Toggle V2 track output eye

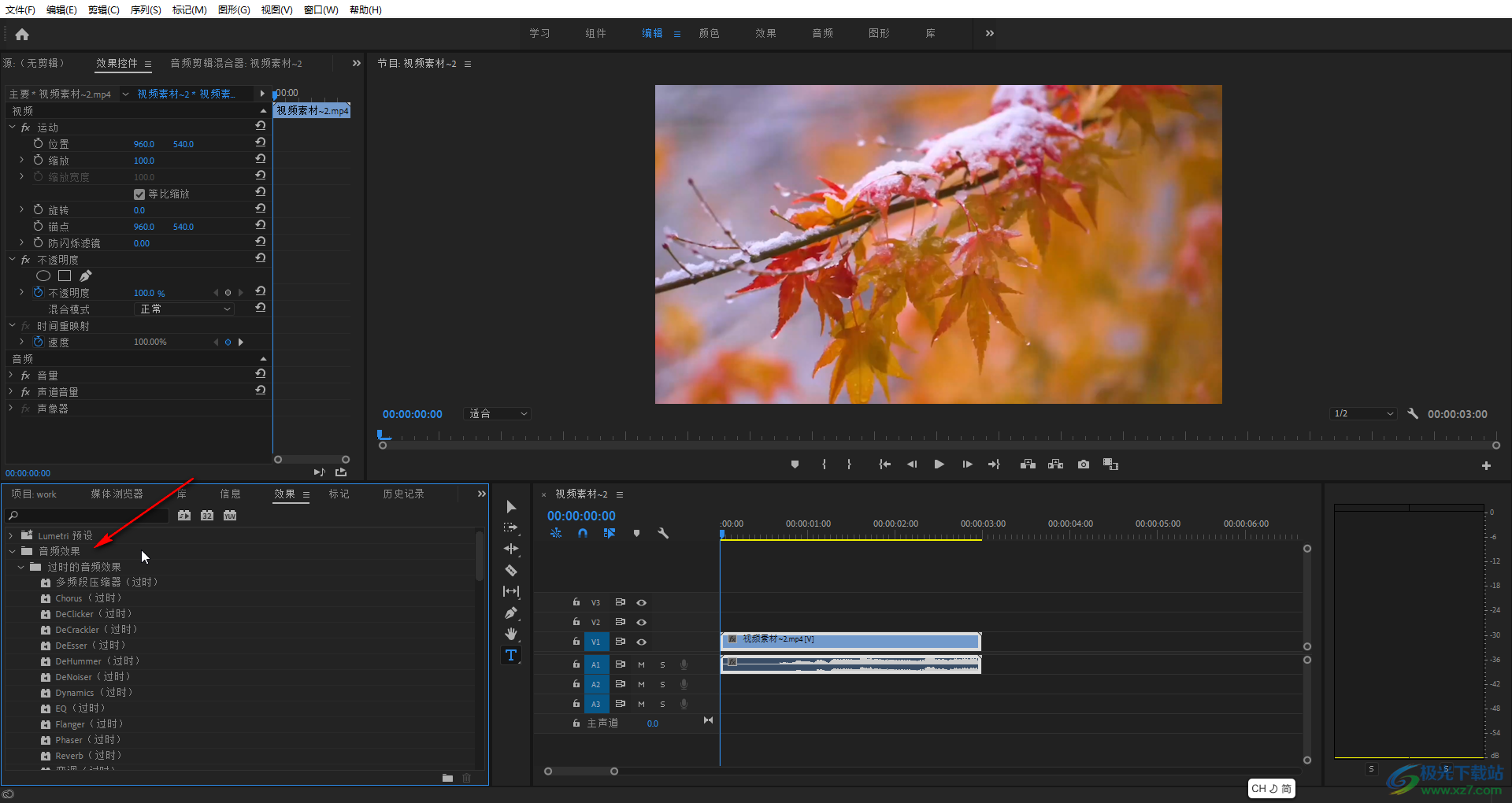point(642,622)
